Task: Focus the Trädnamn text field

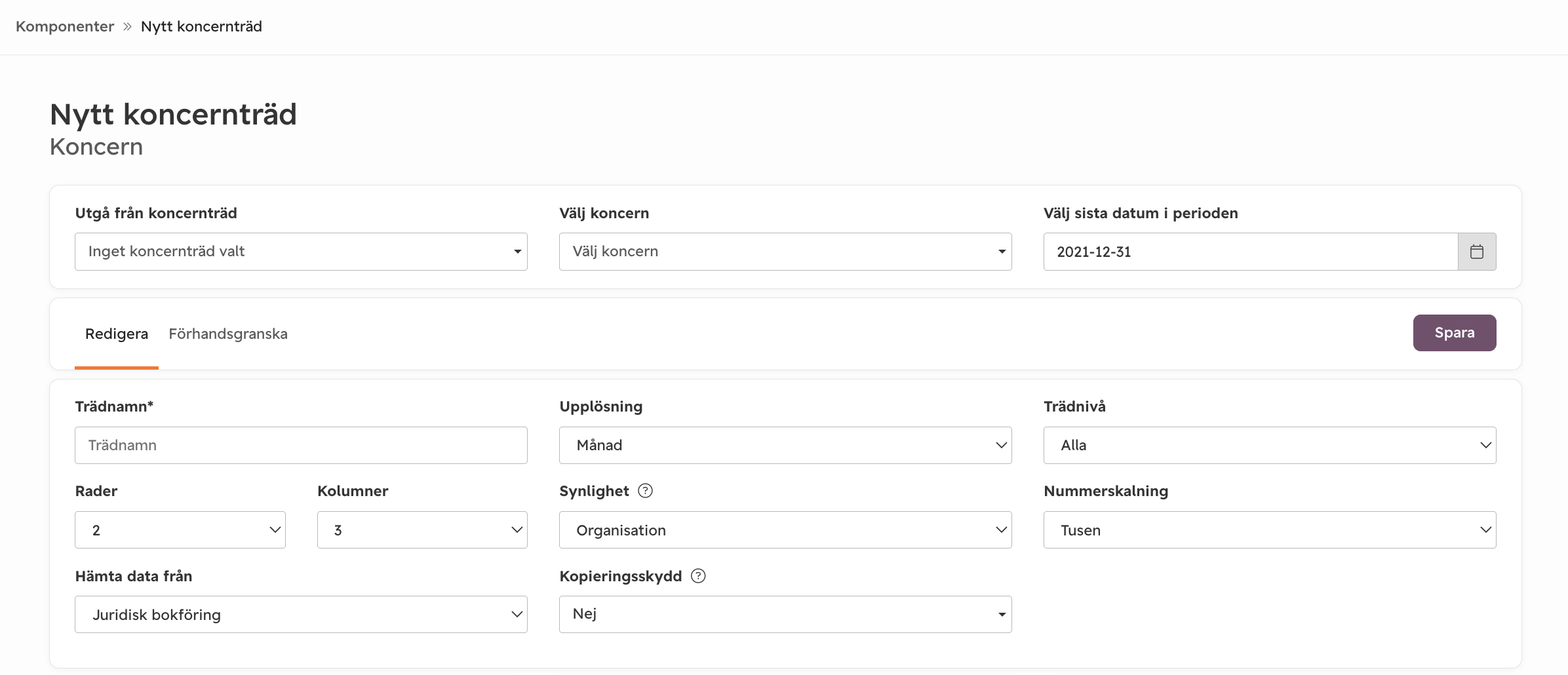Action: 301,446
